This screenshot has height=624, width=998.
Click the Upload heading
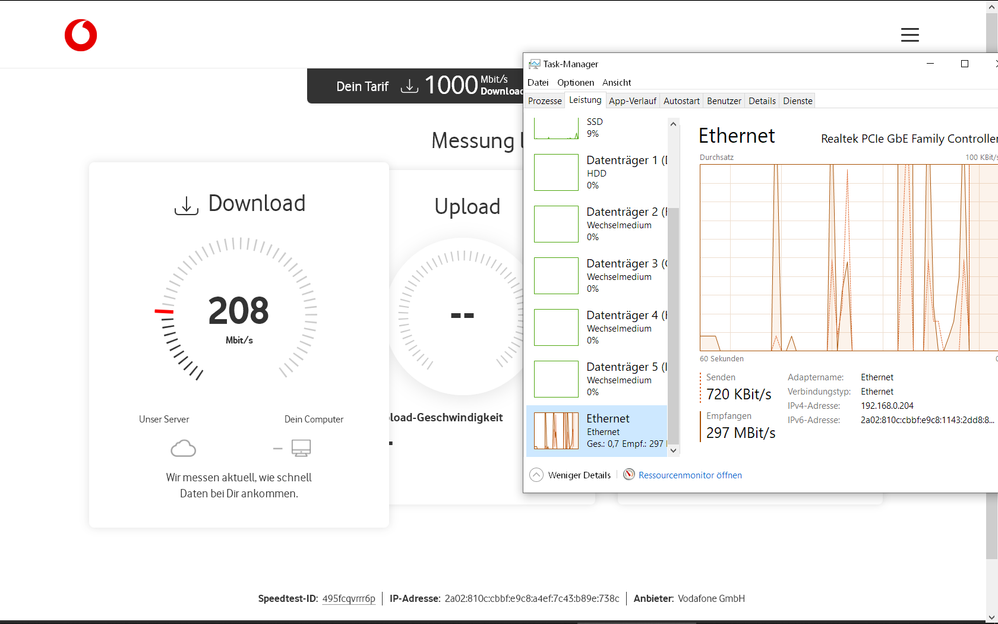point(467,207)
